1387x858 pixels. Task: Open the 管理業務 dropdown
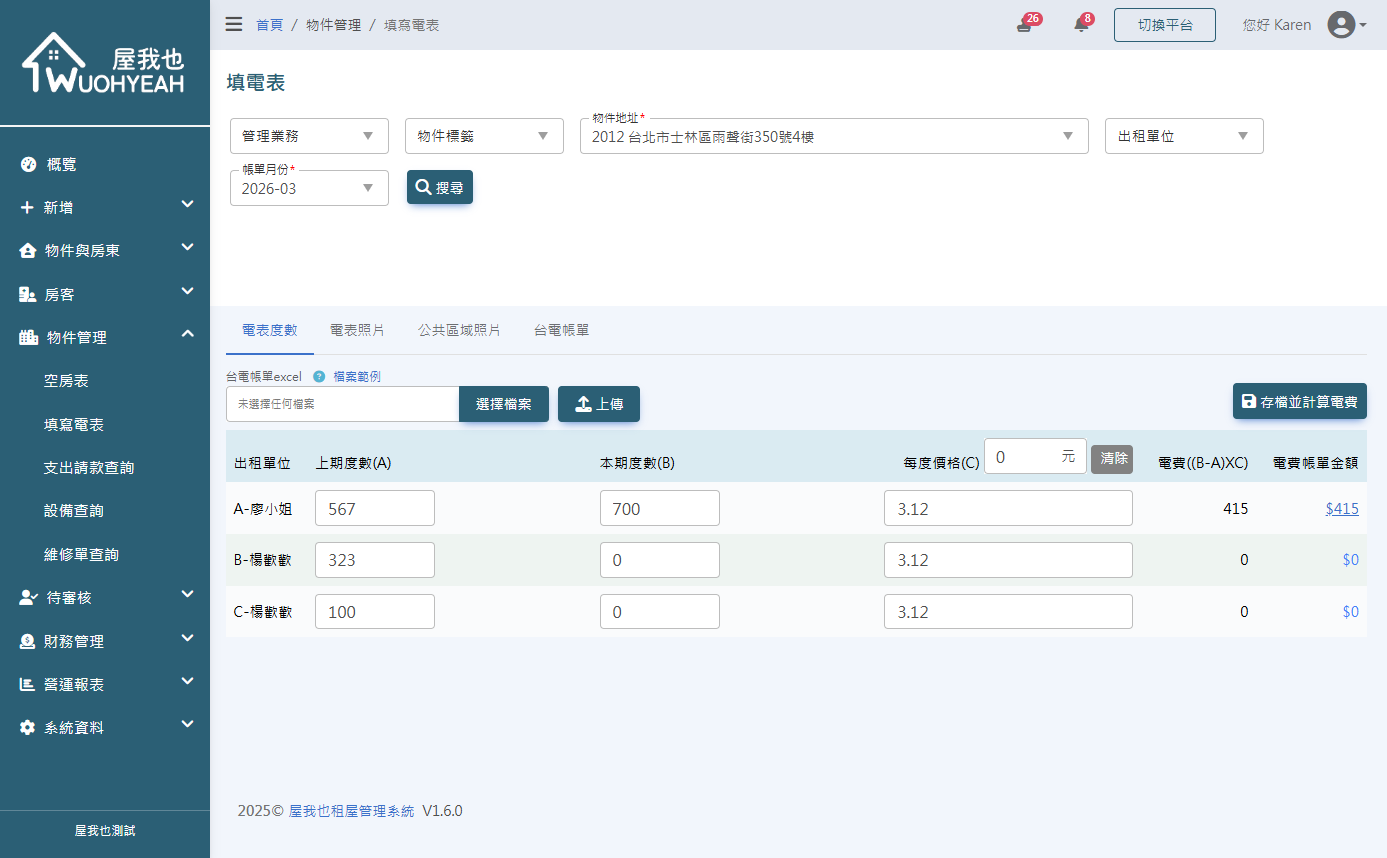[309, 136]
